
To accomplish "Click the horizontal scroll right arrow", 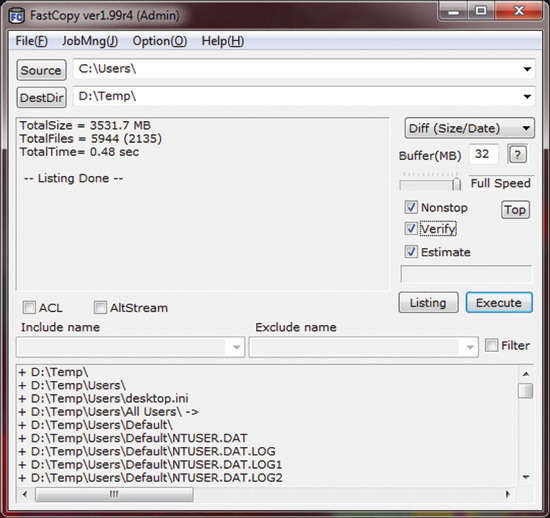I will tap(508, 494).
